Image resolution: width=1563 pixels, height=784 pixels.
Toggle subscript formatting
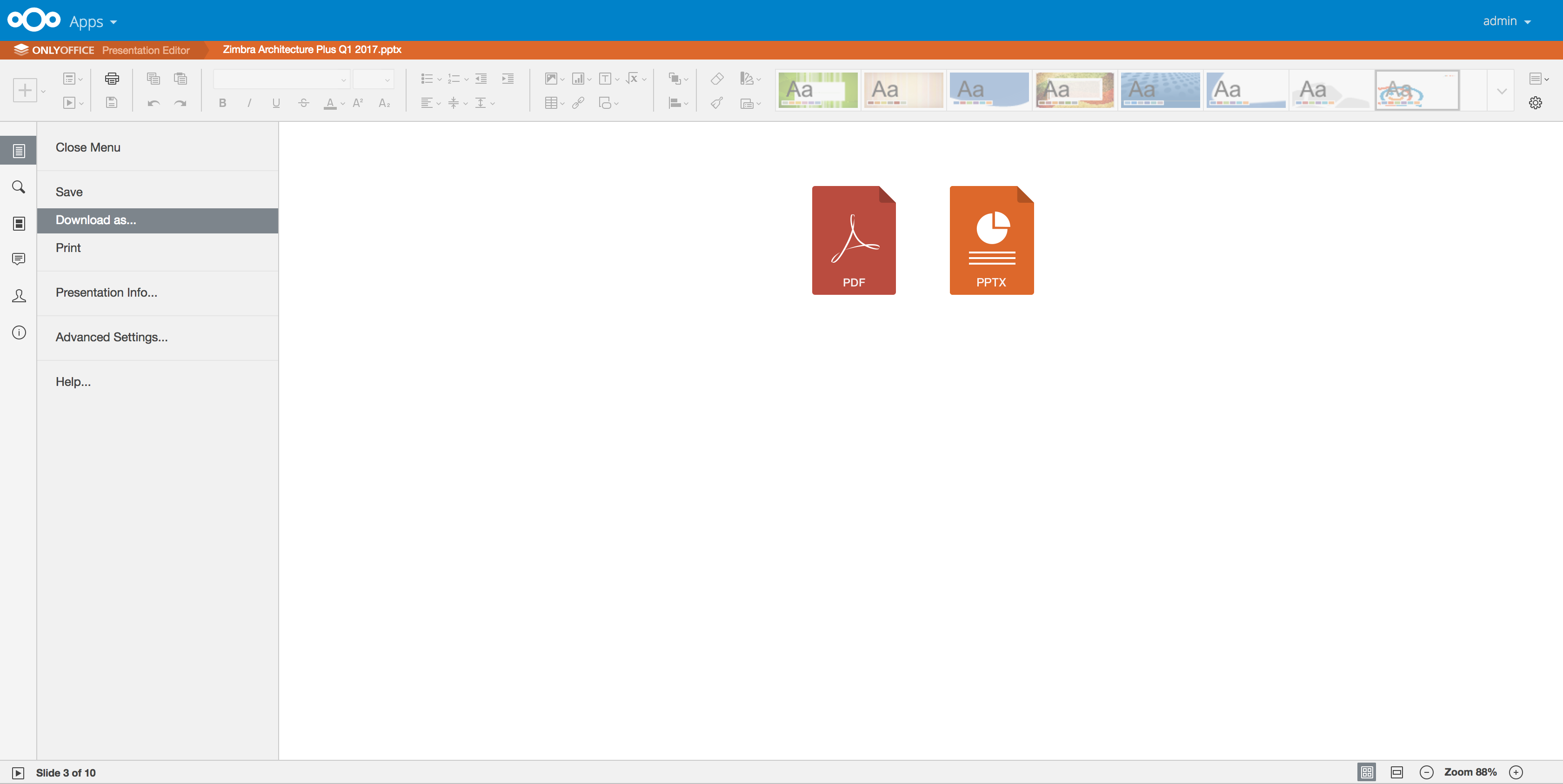coord(385,103)
